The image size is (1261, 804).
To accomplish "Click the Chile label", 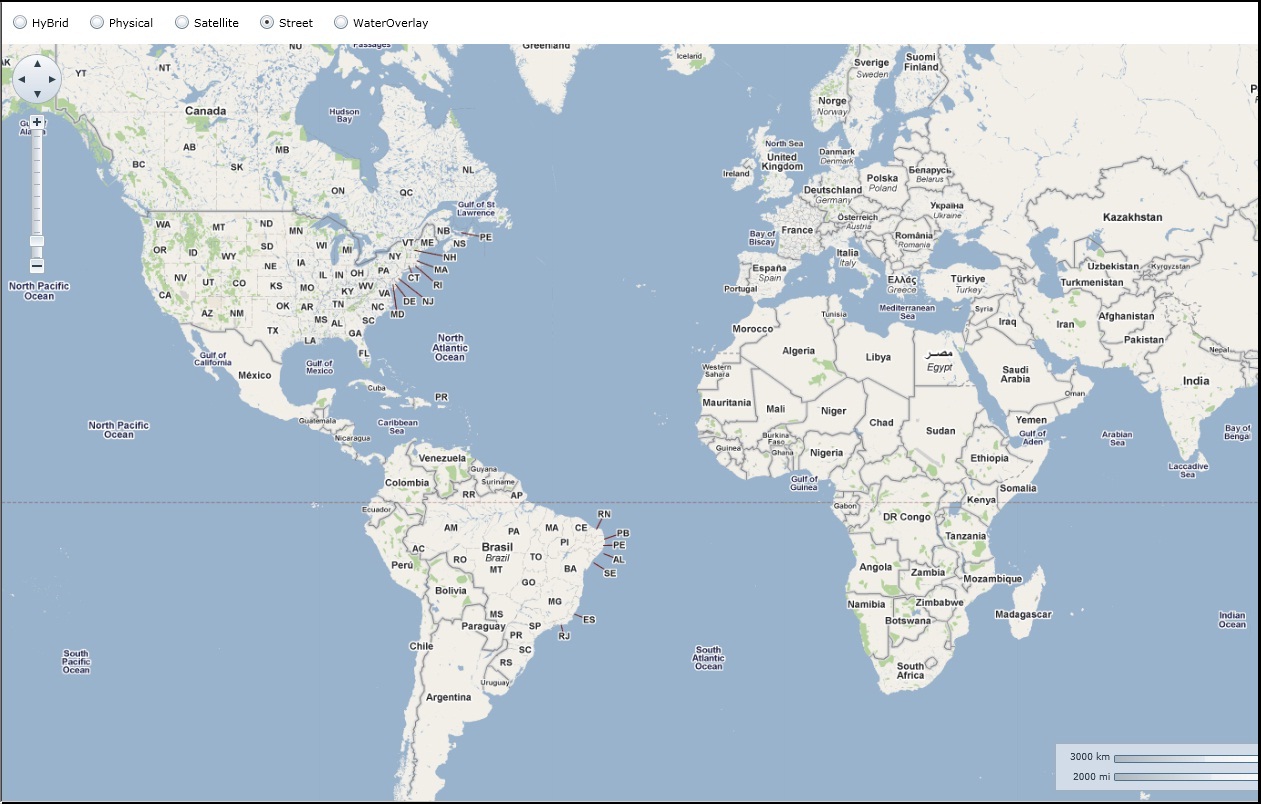I will 421,646.
